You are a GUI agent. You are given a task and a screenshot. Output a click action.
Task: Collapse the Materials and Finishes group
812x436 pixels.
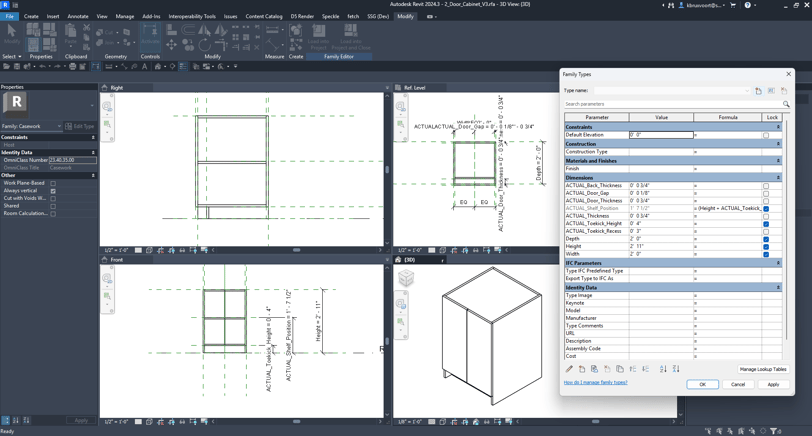pyautogui.click(x=778, y=161)
